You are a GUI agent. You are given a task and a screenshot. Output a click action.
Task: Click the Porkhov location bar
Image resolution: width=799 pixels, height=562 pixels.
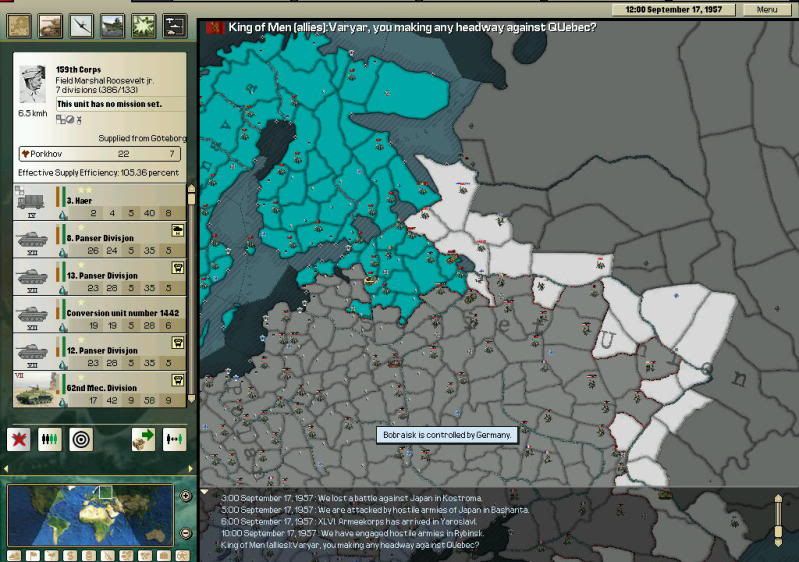(x=99, y=154)
